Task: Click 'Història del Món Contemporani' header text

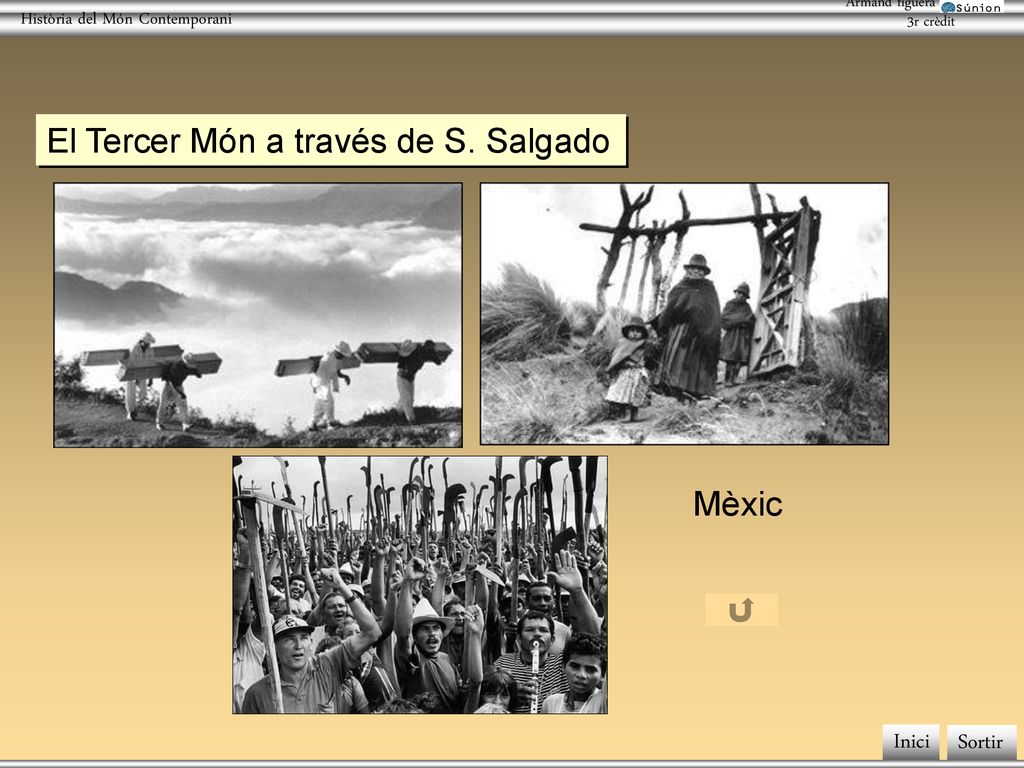Action: click(126, 19)
